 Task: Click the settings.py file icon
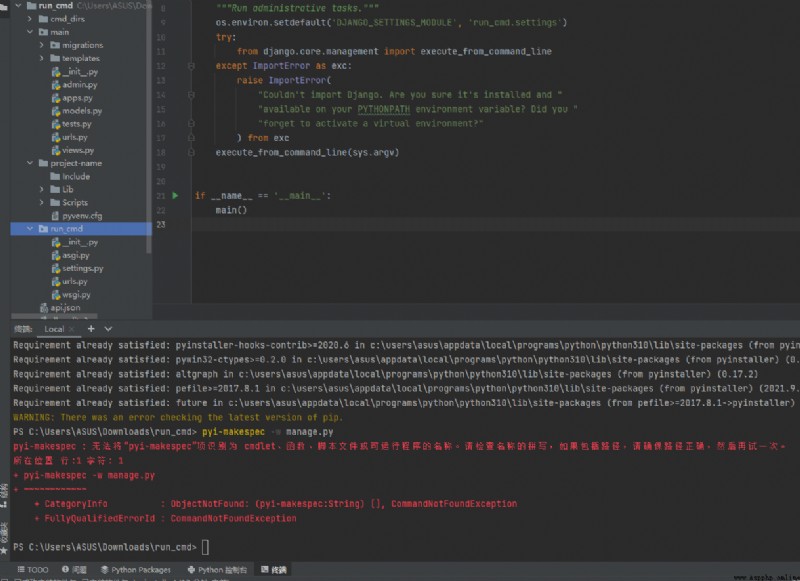tap(56, 268)
